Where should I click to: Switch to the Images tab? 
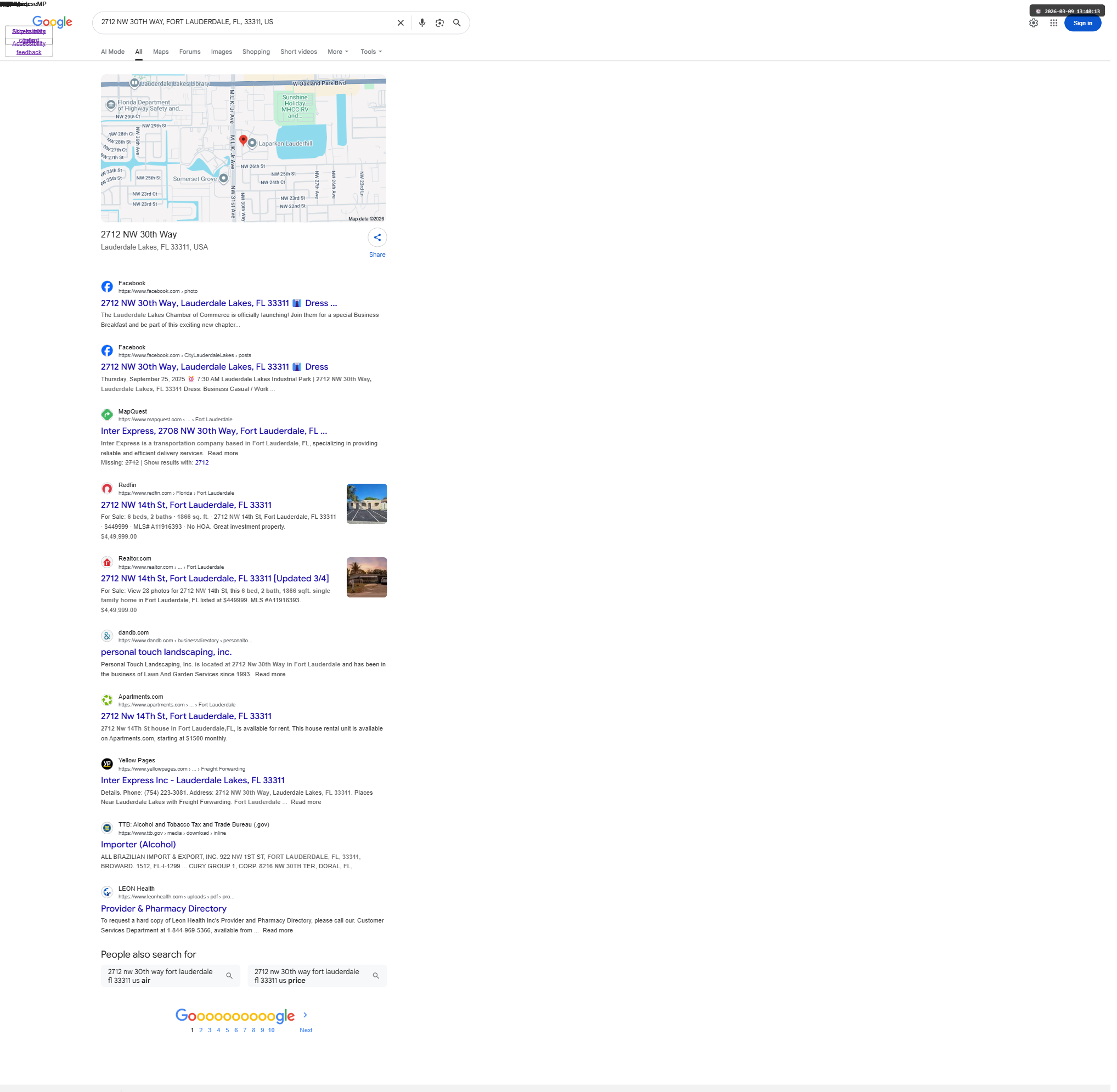(x=223, y=52)
